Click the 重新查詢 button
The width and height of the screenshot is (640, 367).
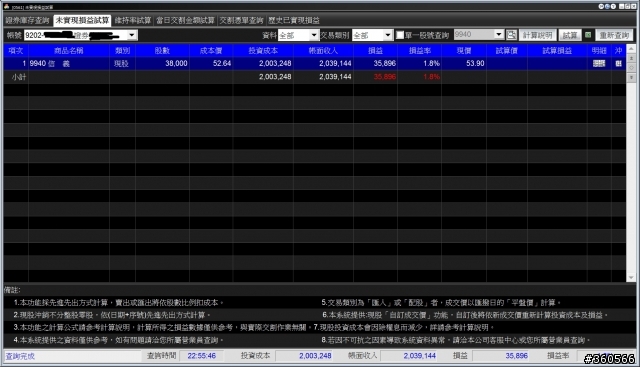pyautogui.click(x=614, y=35)
